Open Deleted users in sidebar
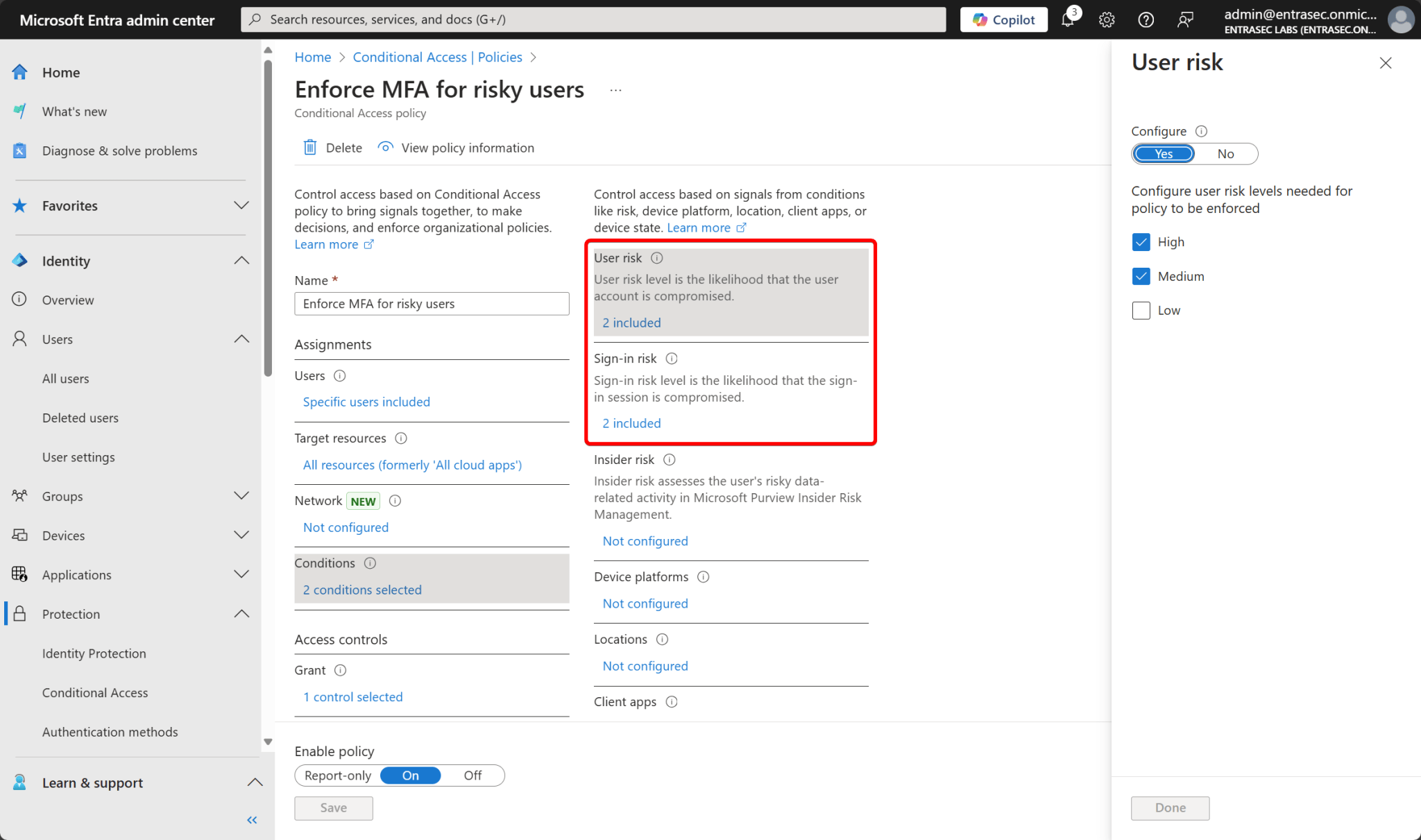Viewport: 1421px width, 840px height. 80,418
